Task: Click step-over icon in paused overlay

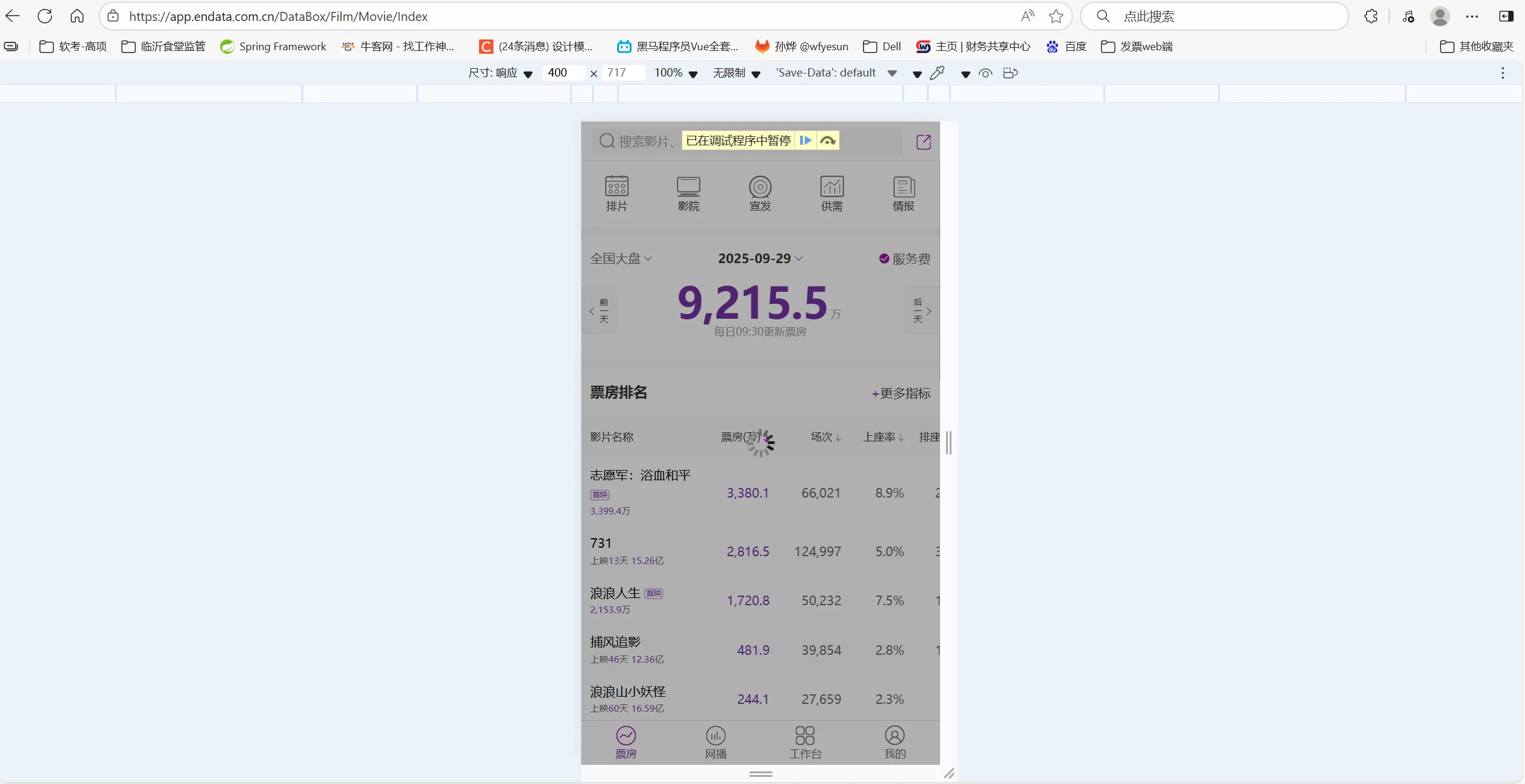Action: (x=828, y=141)
